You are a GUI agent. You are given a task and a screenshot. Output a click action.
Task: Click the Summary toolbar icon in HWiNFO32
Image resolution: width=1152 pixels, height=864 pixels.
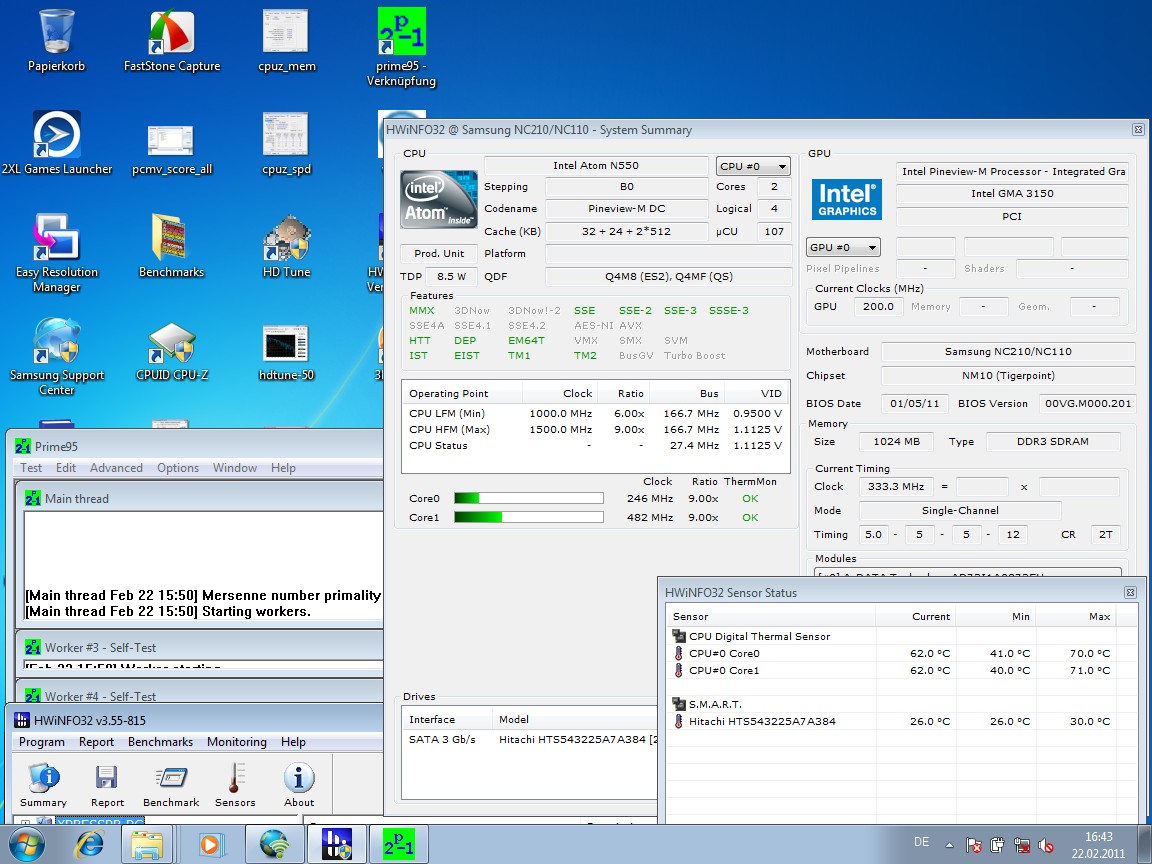pos(43,785)
